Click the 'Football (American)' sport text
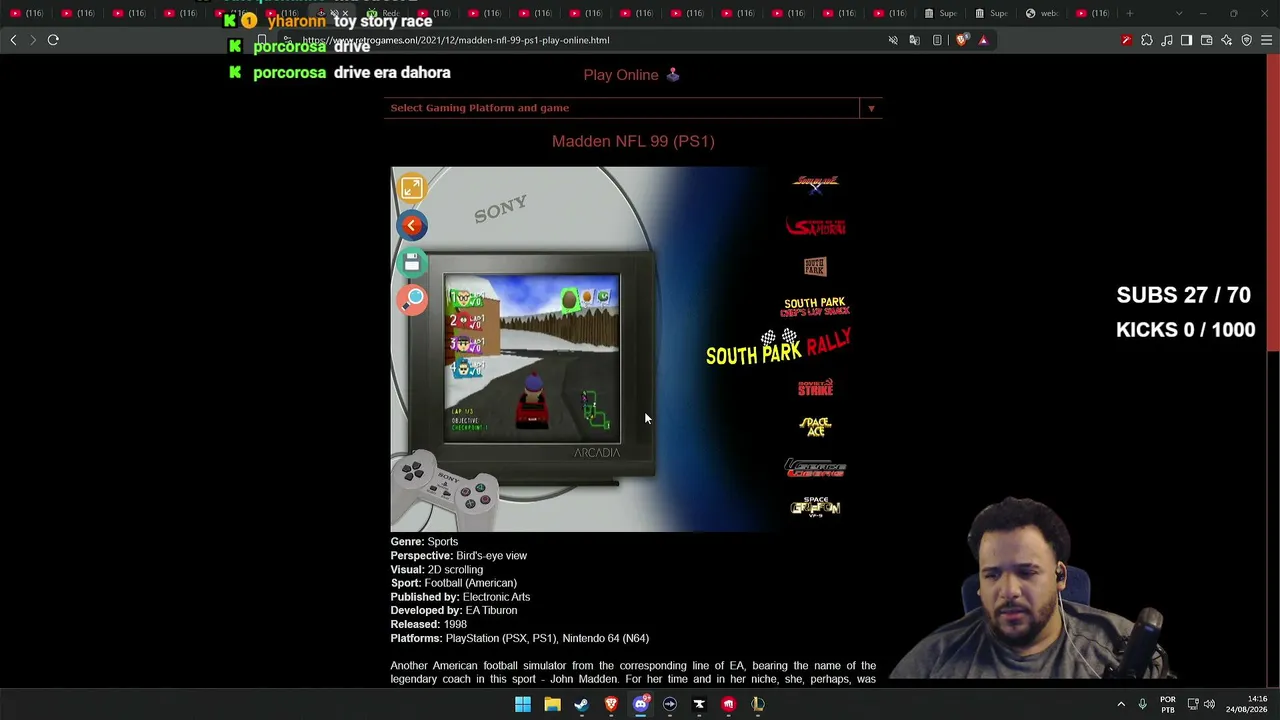This screenshot has height=720, width=1280. [x=470, y=583]
